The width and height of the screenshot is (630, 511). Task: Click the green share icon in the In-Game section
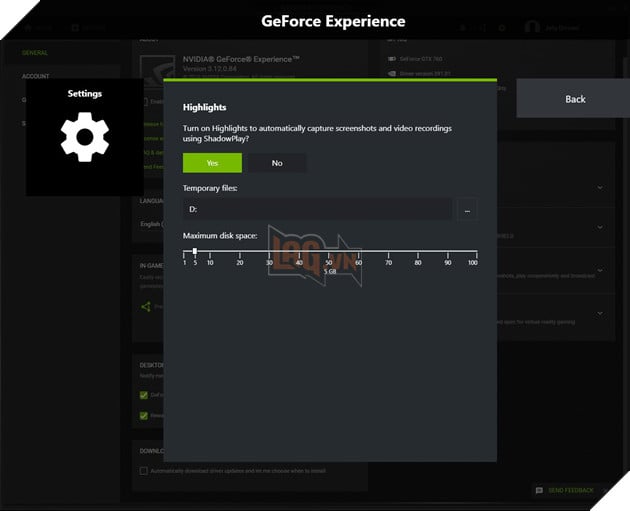(x=146, y=307)
